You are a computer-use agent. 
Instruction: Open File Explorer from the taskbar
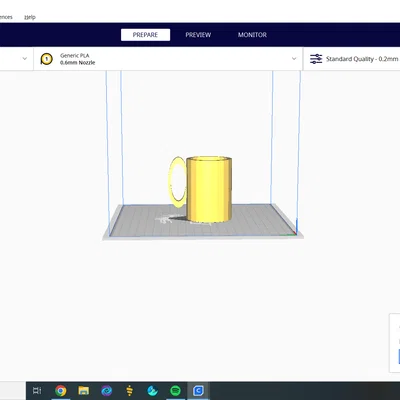83,390
